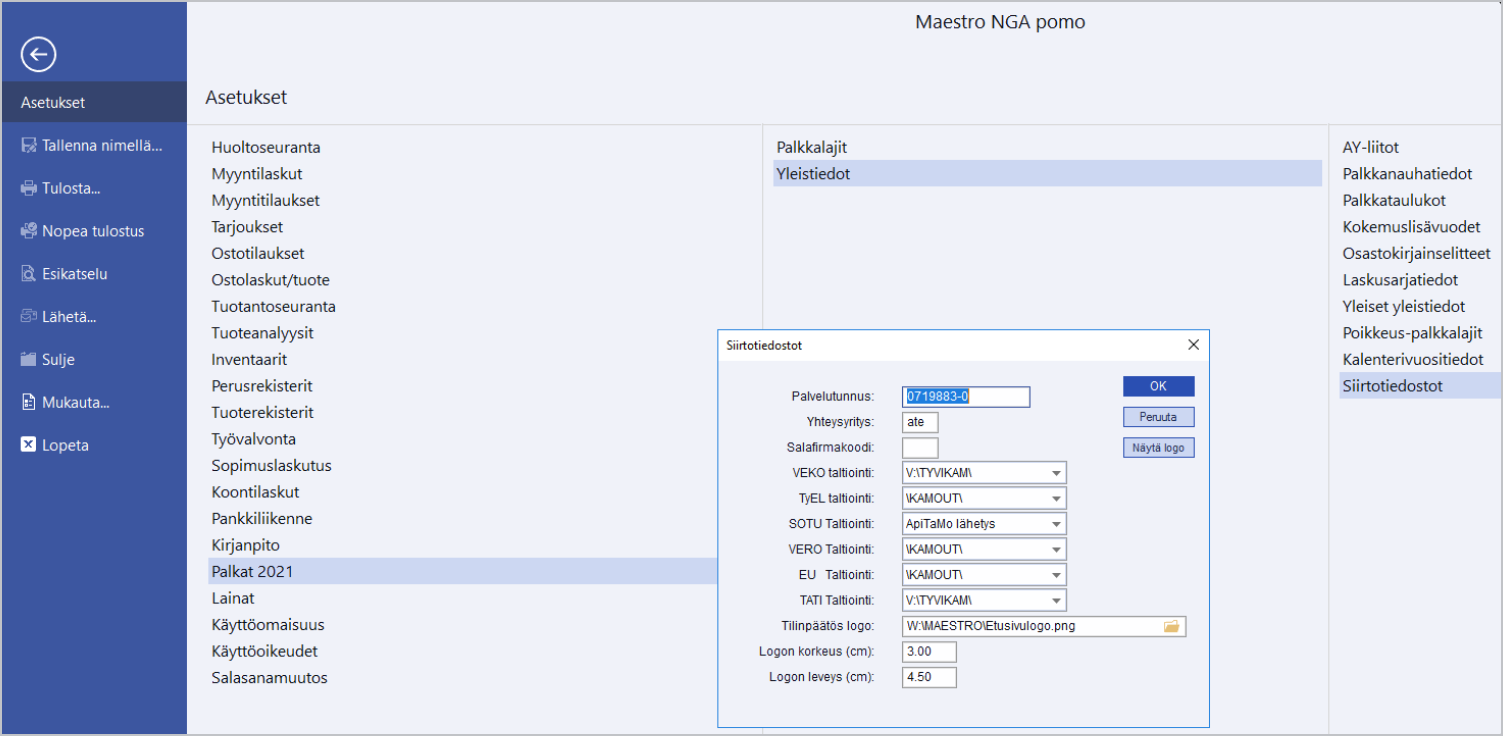This screenshot has width=1503, height=736.
Task: Close the Siirtotiedostot dialog
Action: tap(1192, 345)
